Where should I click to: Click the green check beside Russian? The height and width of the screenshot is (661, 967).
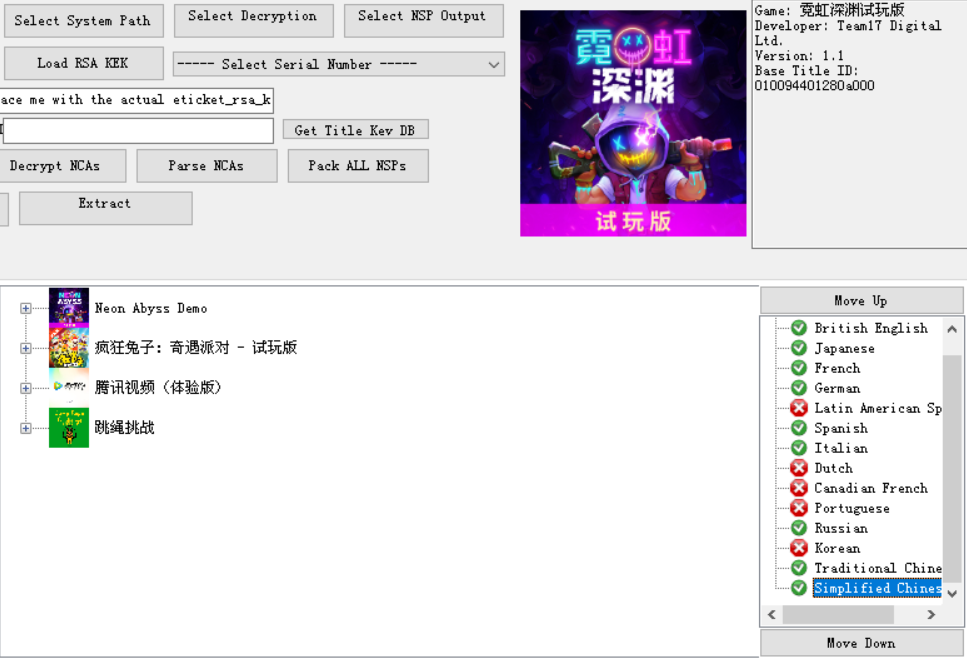point(799,528)
